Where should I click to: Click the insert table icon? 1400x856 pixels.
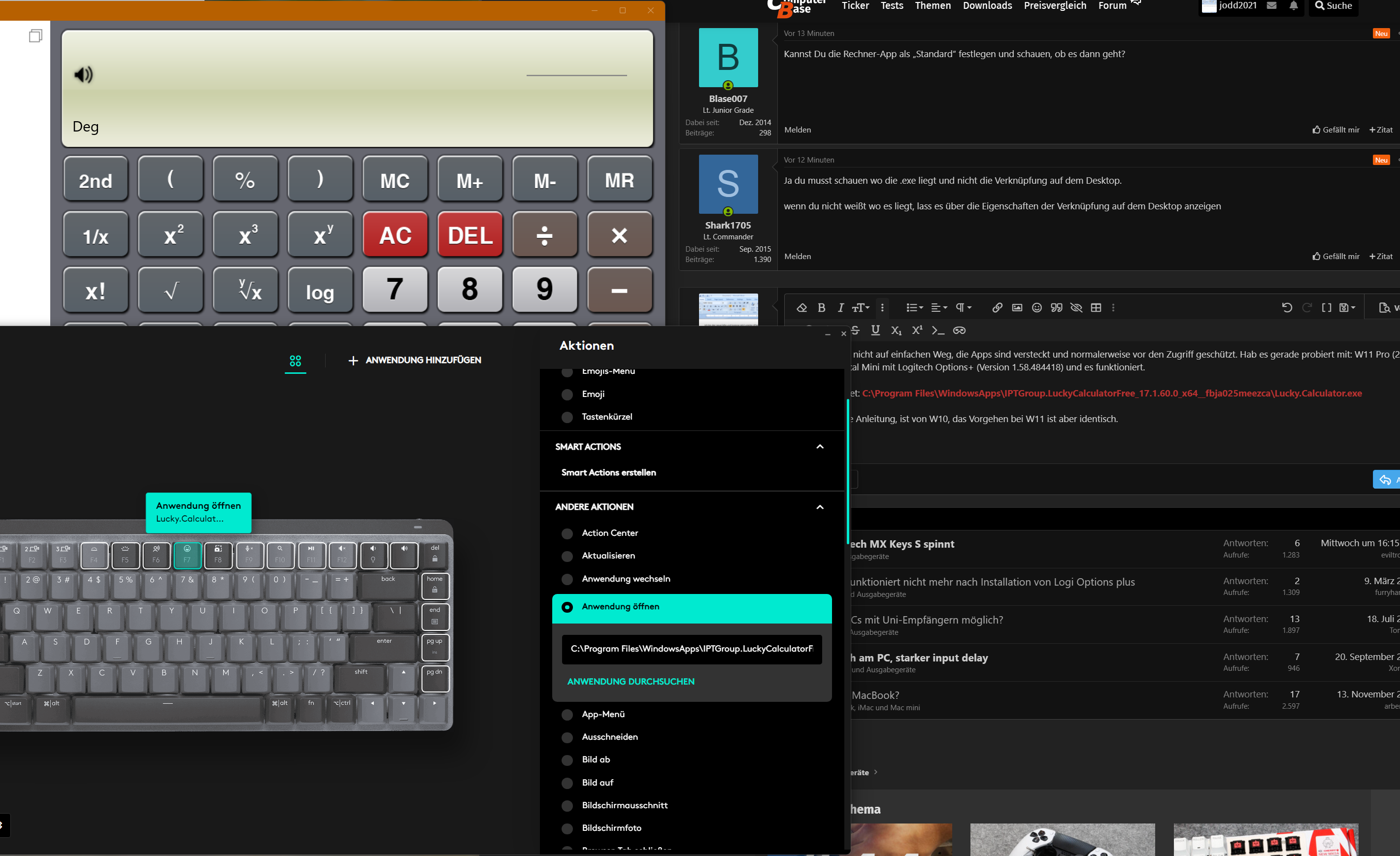tap(1096, 307)
